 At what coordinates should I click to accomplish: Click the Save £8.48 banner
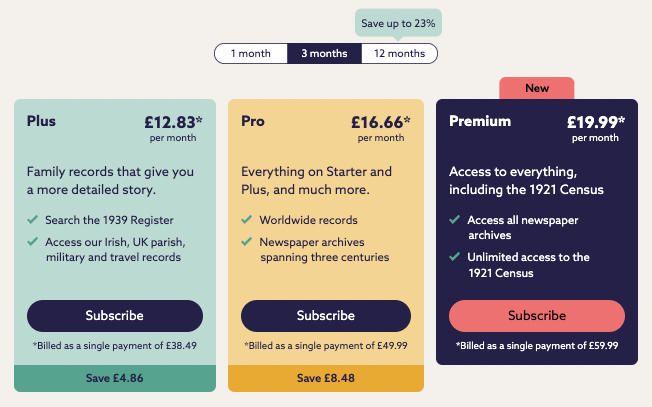(x=326, y=378)
